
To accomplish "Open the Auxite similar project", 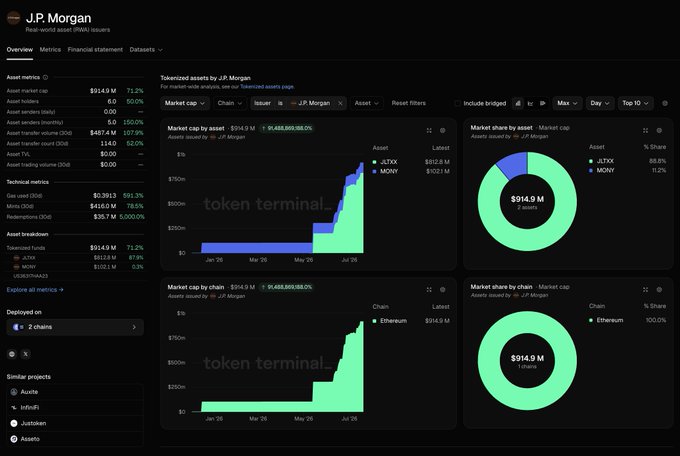I will point(75,392).
